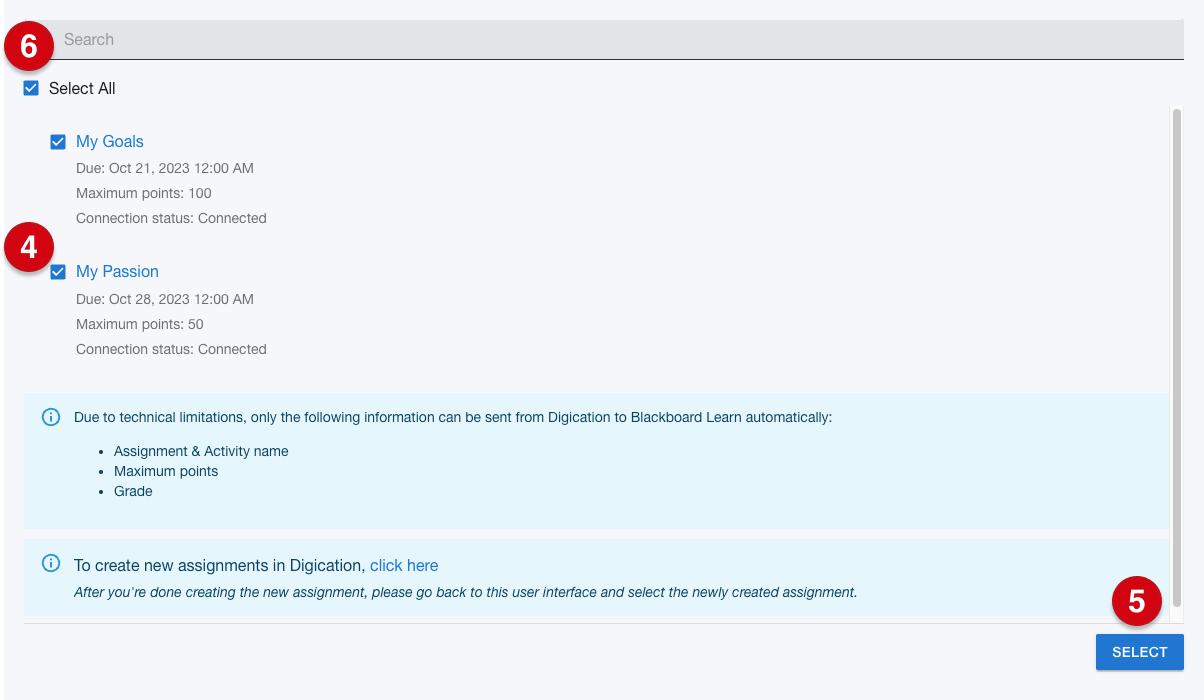This screenshot has height=700, width=1204.
Task: Toggle the Select All checkbox
Action: pyautogui.click(x=31, y=89)
